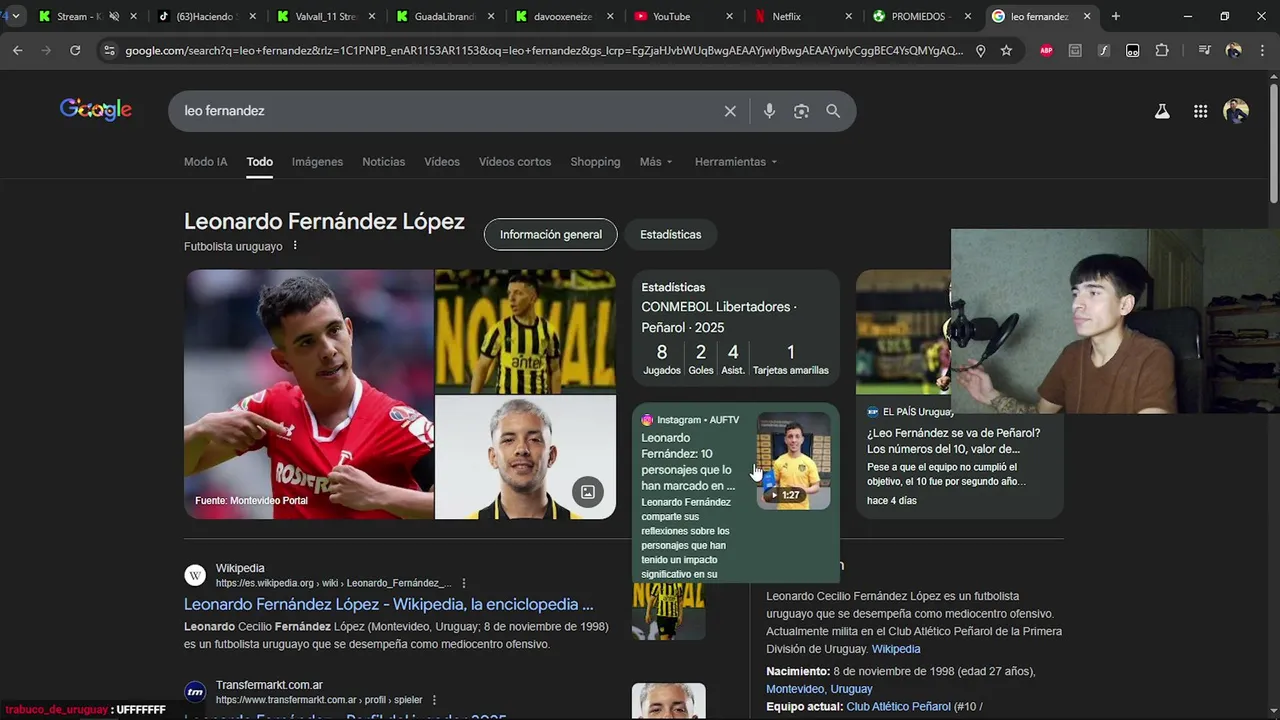Open the Transfermarkt result thumbnail
The height and width of the screenshot is (720, 1280).
point(669,700)
